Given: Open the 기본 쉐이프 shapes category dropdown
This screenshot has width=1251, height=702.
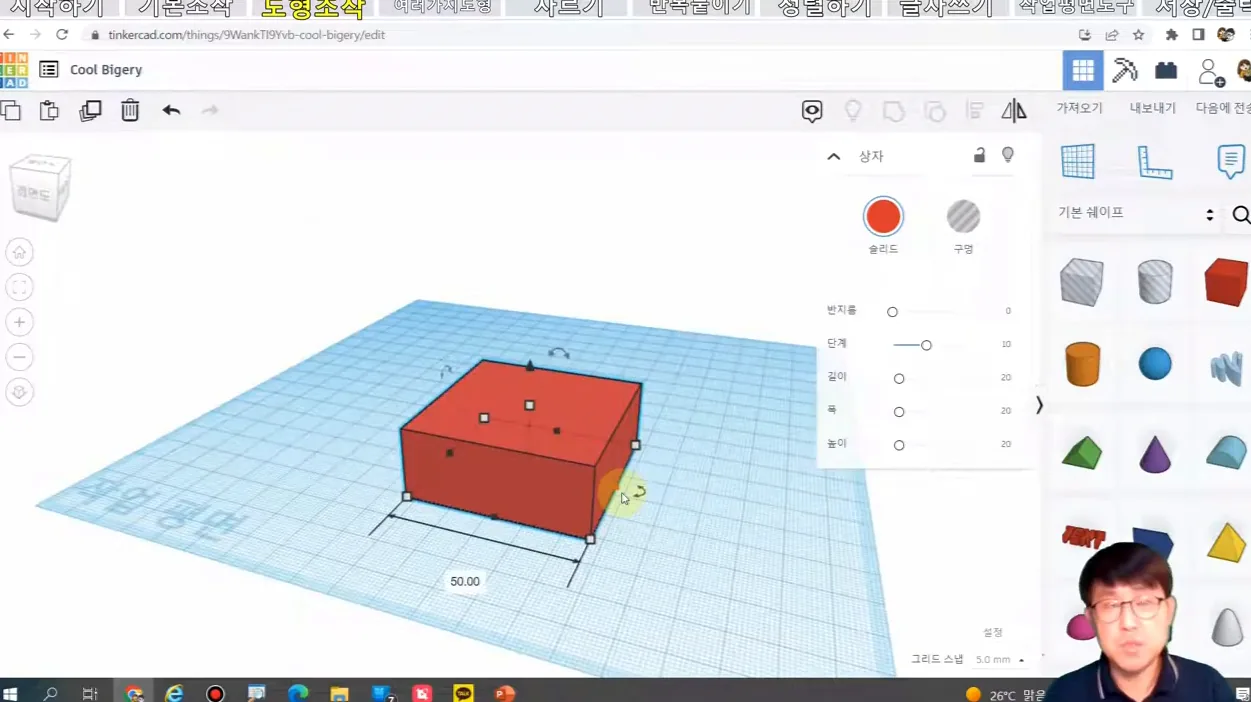Looking at the screenshot, I should (1136, 213).
